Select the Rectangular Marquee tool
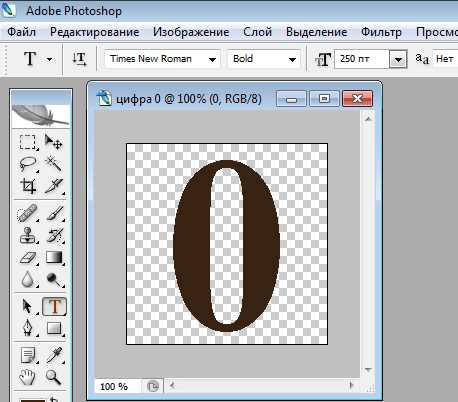This screenshot has height=402, width=458. pos(27,142)
